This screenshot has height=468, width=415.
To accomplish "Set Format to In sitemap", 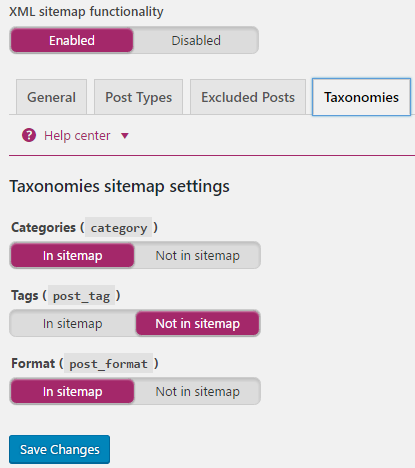I will [x=73, y=392].
